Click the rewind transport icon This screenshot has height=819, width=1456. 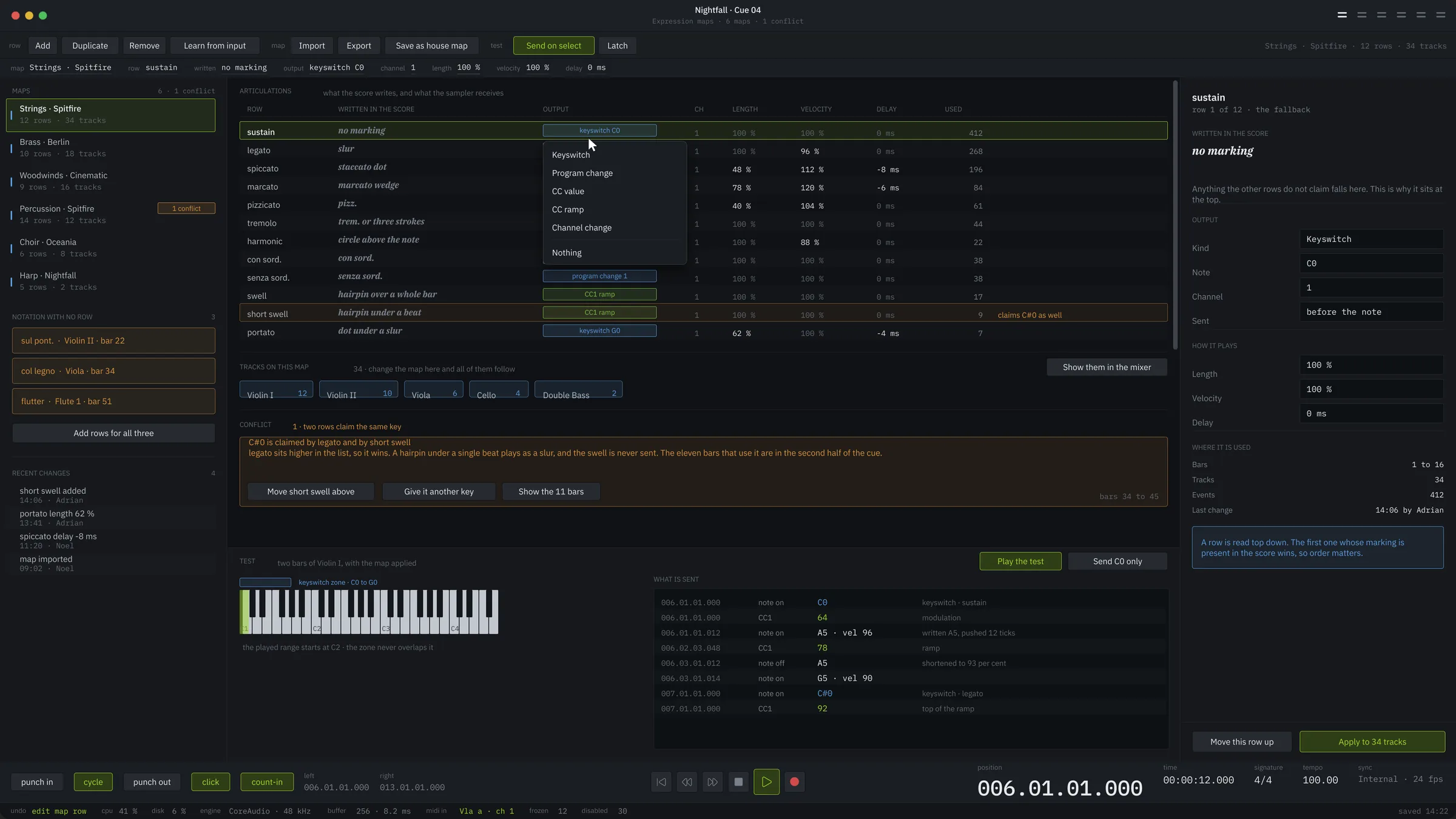687,782
